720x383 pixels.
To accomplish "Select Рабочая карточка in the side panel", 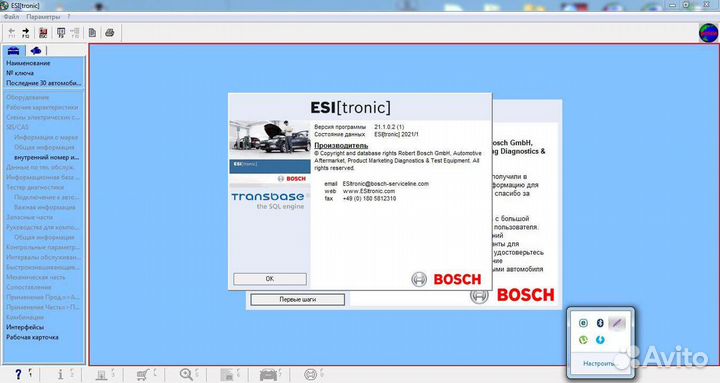I will [x=32, y=337].
